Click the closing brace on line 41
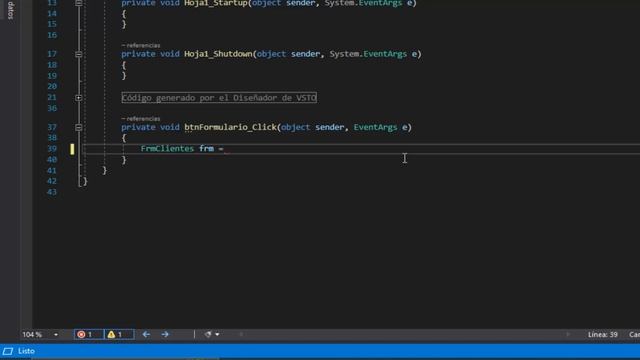Screen dimensions: 640x360 [104, 170]
